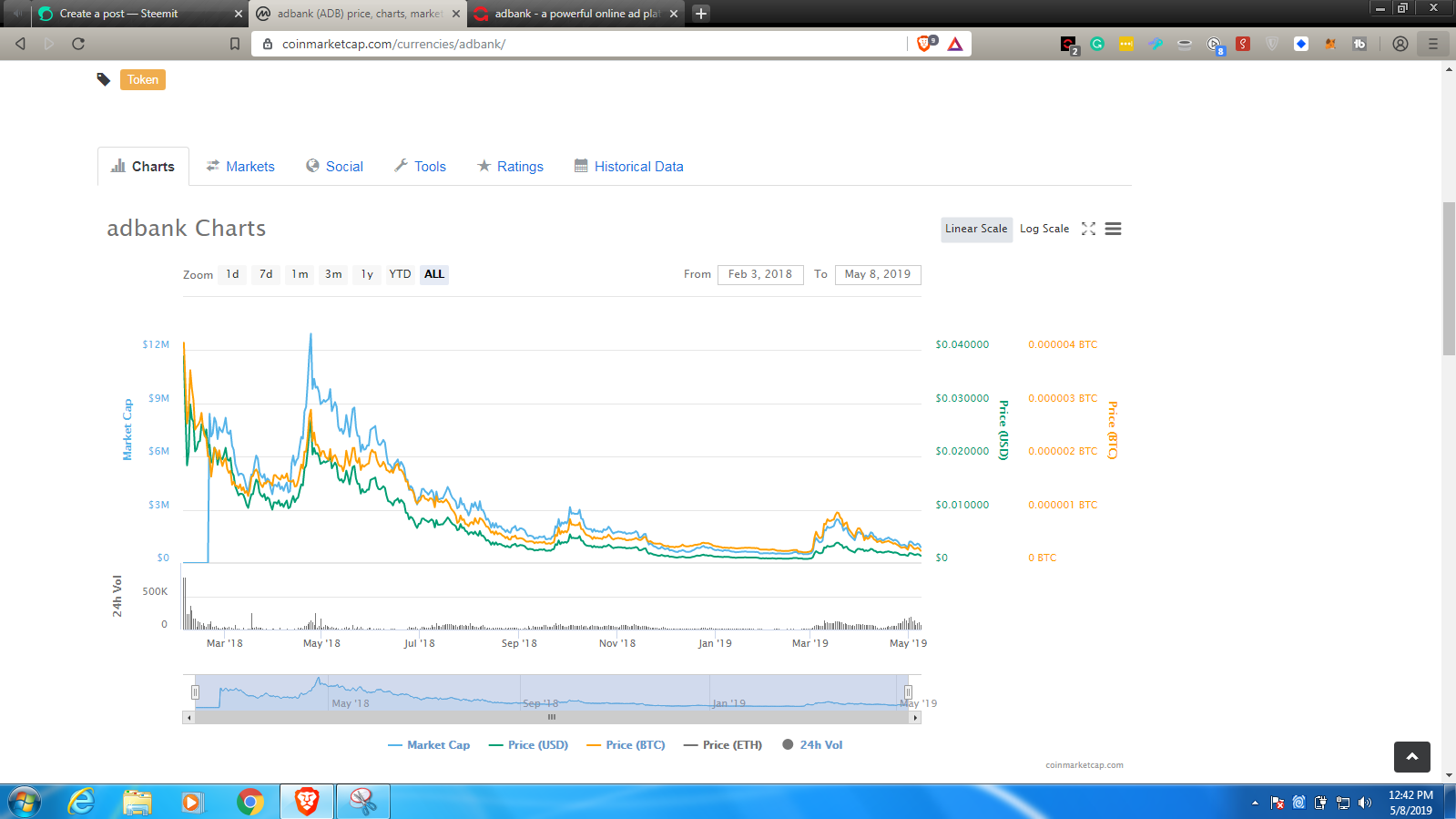Click the right handle of chart navigator
Screen dimensions: 1456x819
[x=908, y=692]
